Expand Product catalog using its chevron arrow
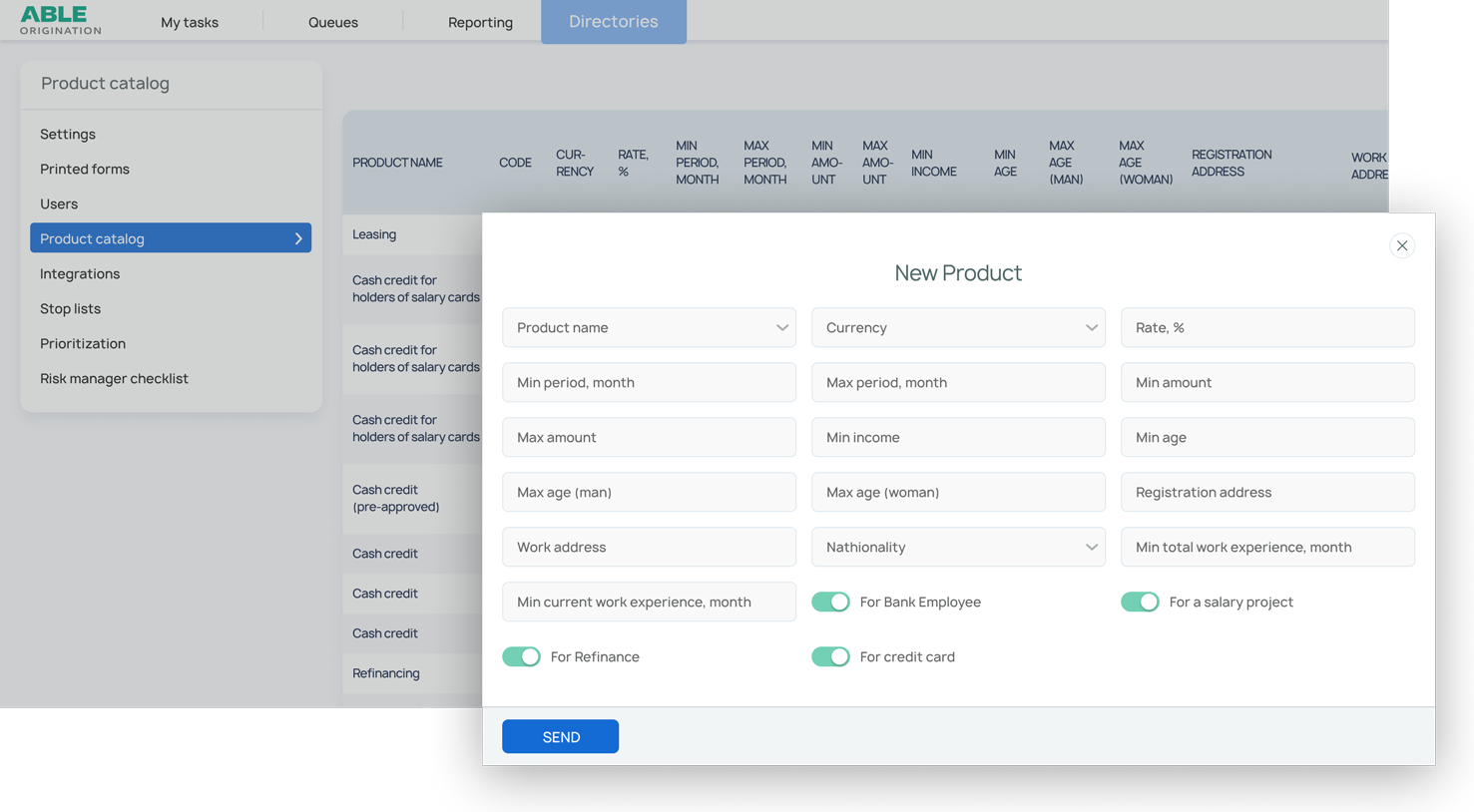Image resolution: width=1474 pixels, height=812 pixels. pyautogui.click(x=297, y=238)
